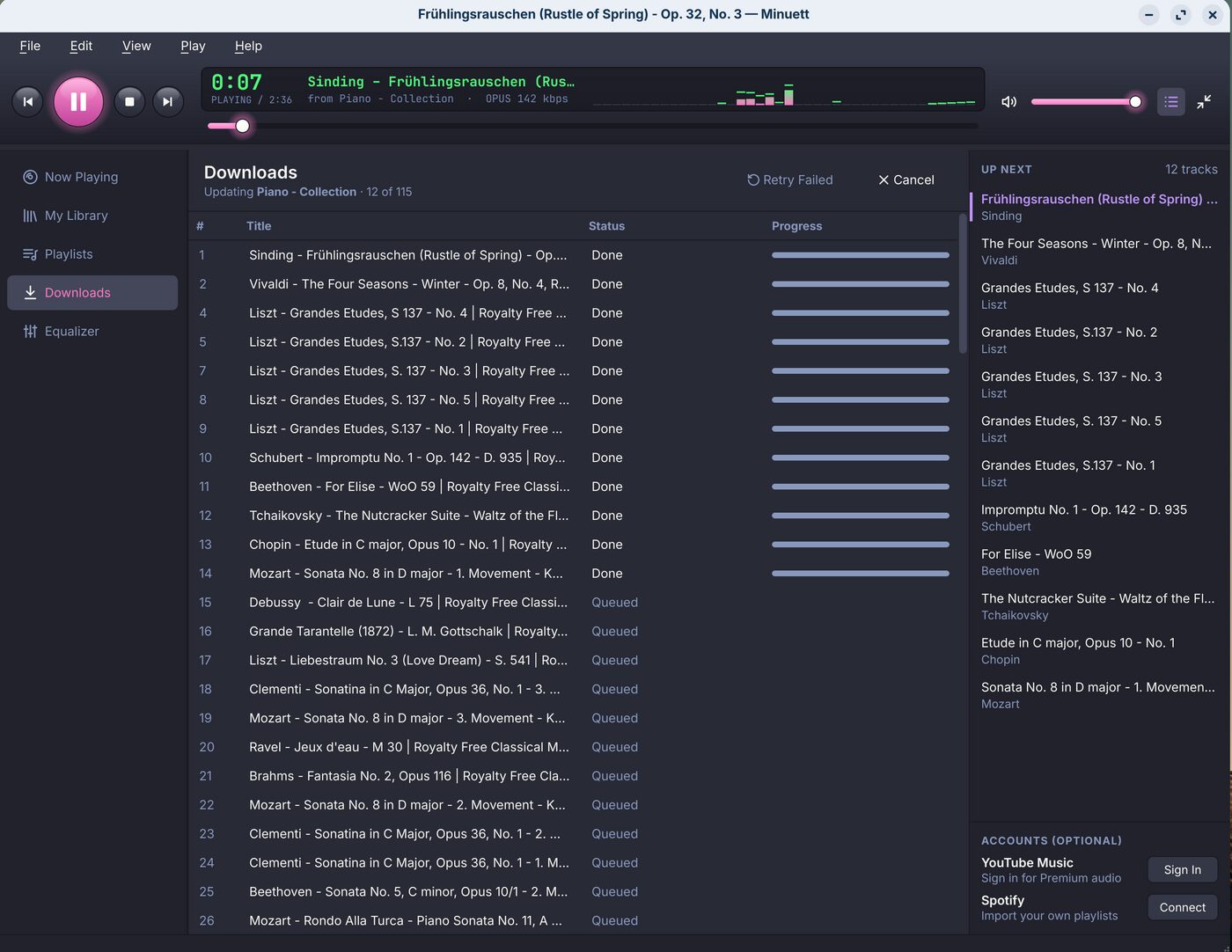Adjust the volume slider
The height and width of the screenshot is (952, 1232).
click(x=1086, y=102)
